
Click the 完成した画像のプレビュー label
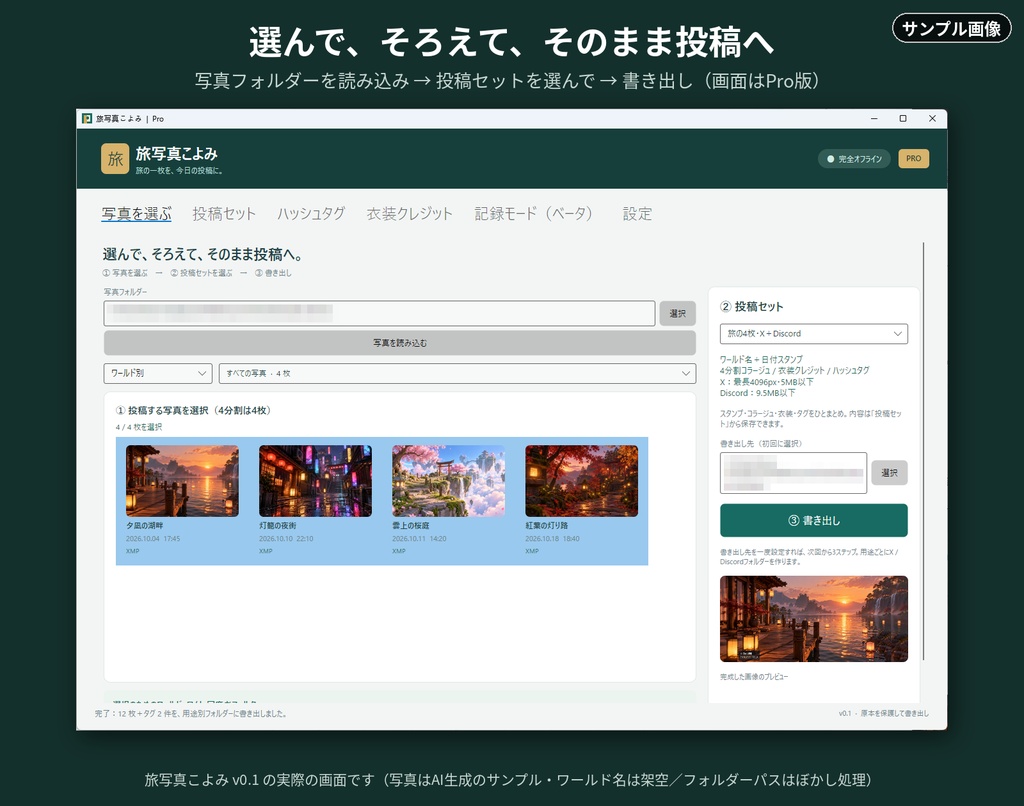click(x=754, y=677)
